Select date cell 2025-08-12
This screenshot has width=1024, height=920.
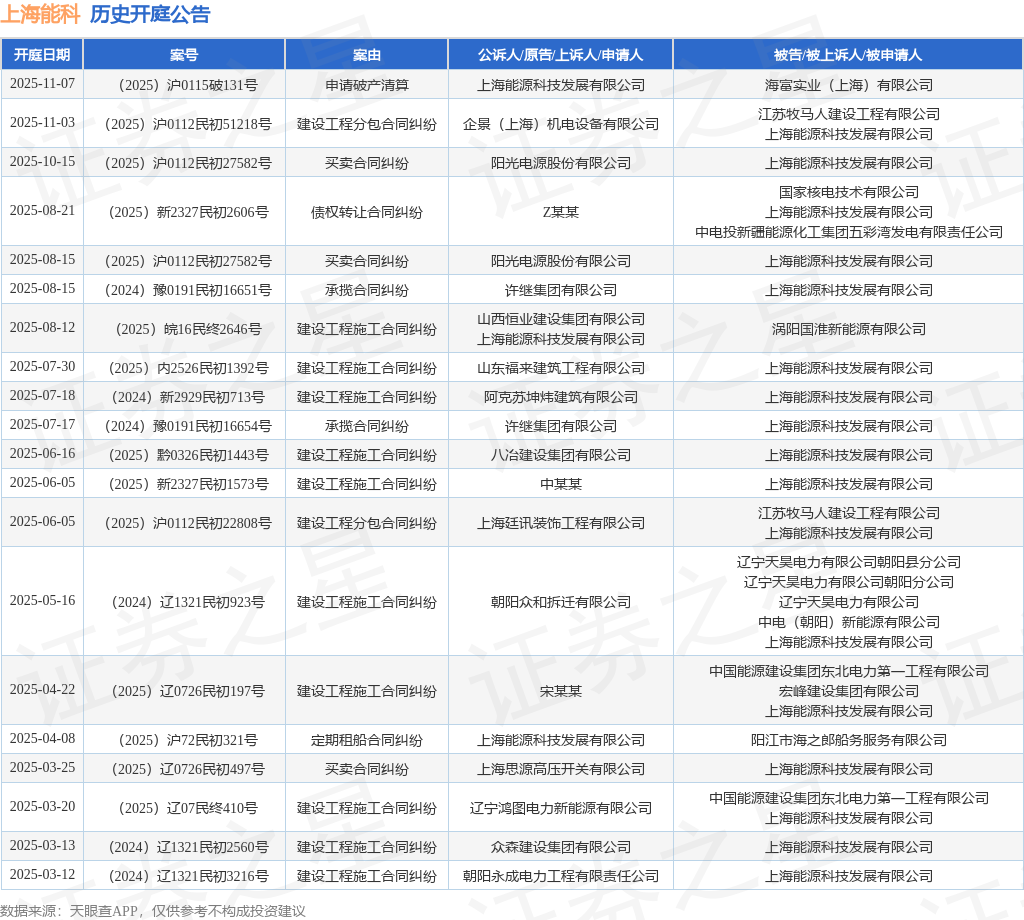[42, 327]
